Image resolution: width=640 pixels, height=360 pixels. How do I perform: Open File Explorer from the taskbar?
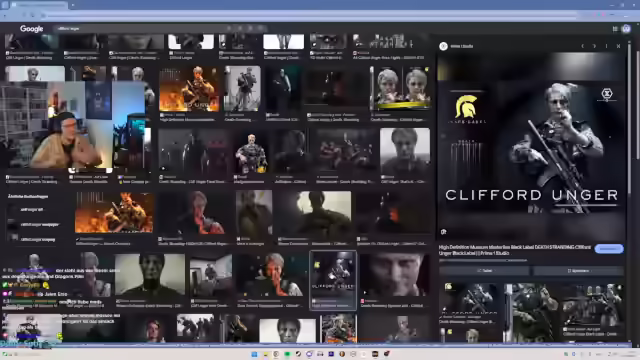coord(265,354)
